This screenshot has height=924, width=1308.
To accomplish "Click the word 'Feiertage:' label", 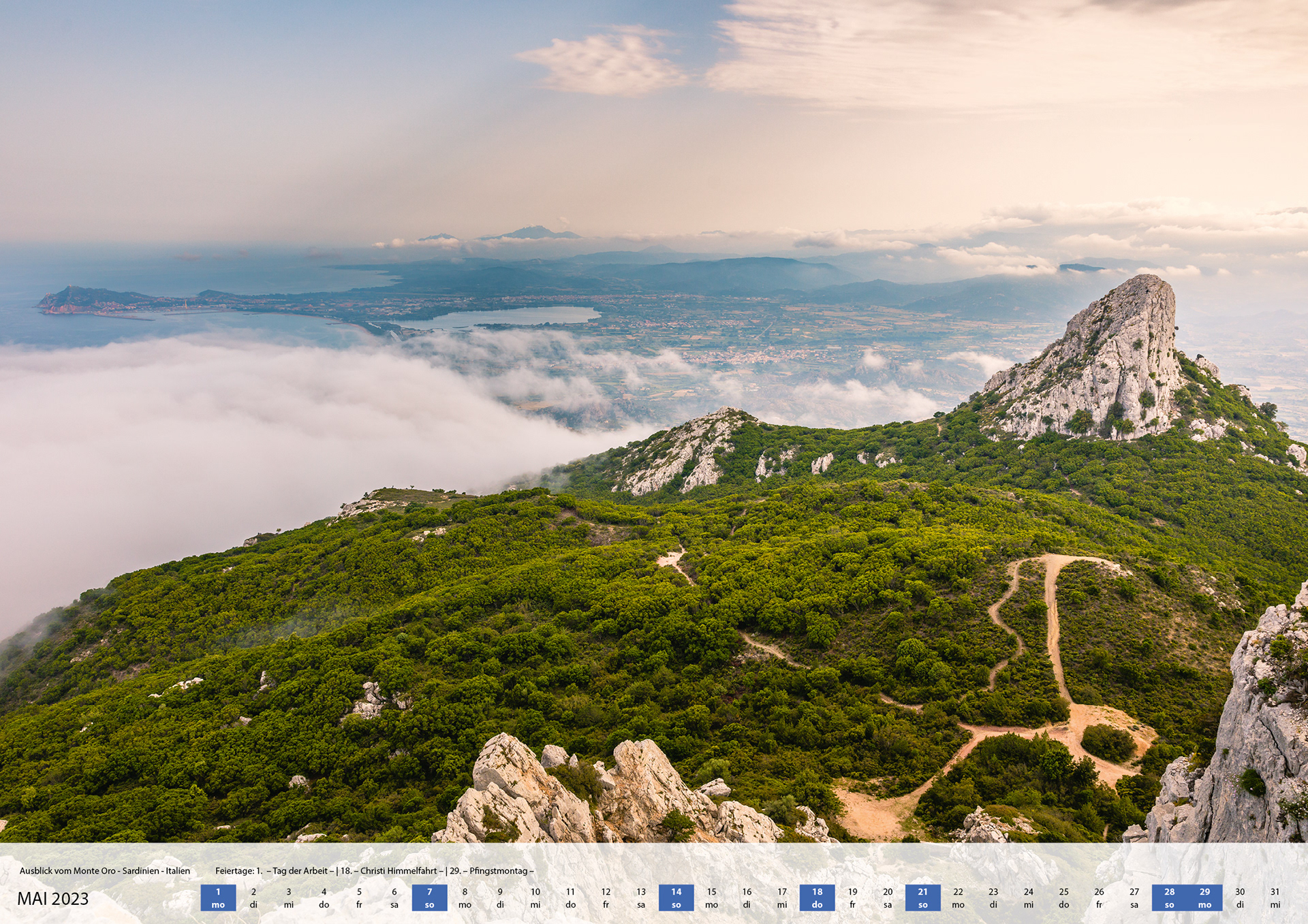I will pos(234,871).
